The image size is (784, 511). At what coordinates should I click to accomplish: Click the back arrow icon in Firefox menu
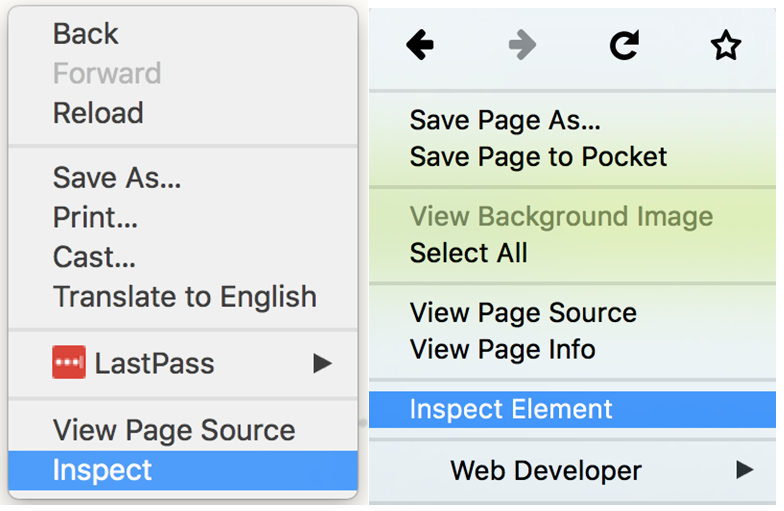[420, 45]
